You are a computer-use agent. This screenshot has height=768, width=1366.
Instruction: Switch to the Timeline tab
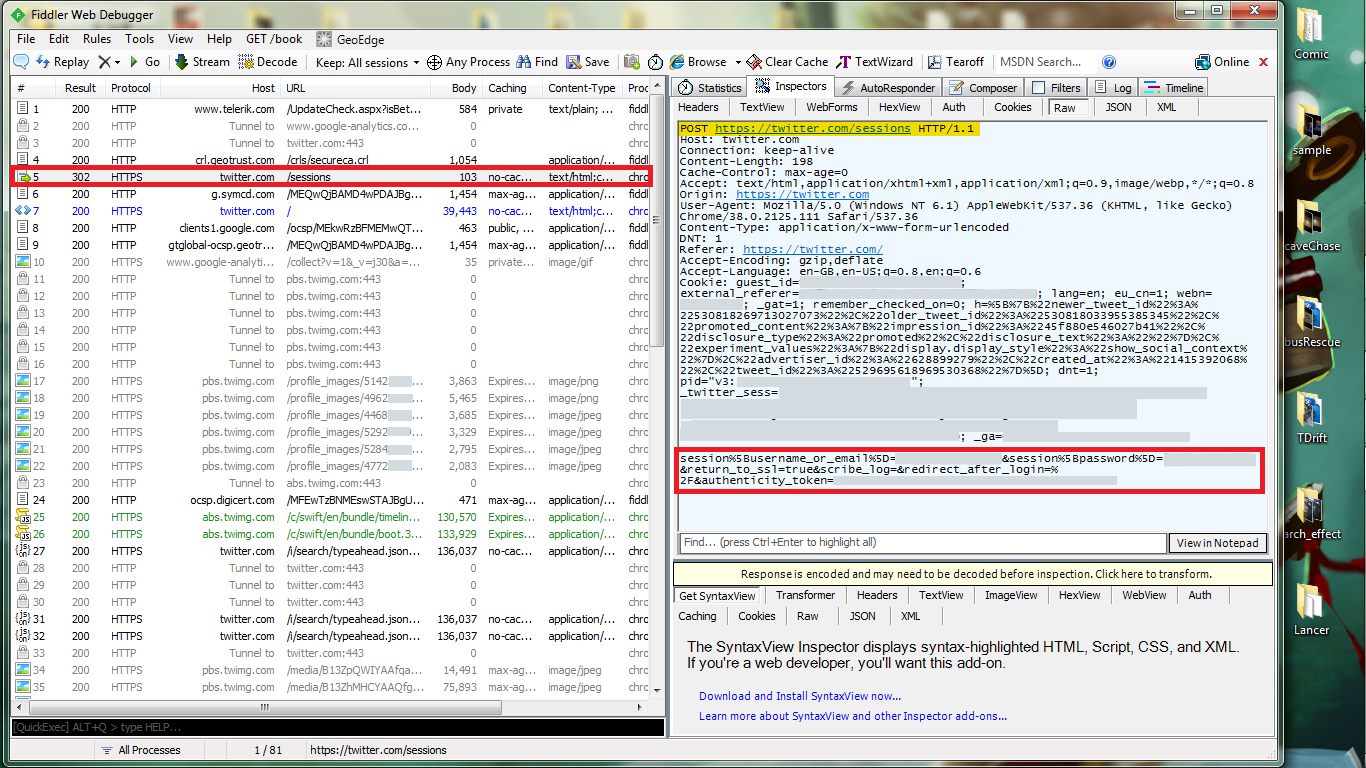point(1174,88)
